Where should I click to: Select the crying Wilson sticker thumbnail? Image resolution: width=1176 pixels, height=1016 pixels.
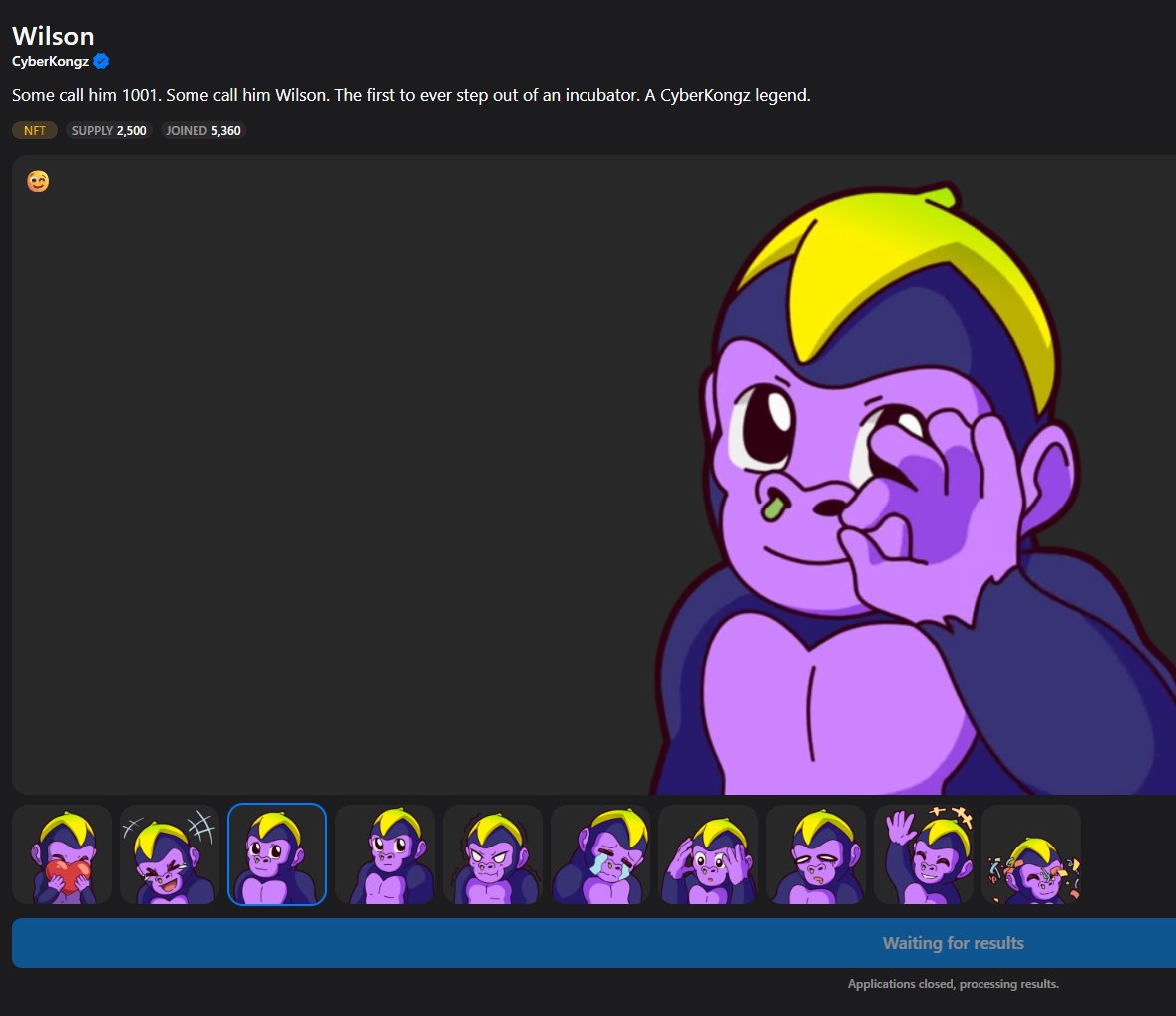600,854
